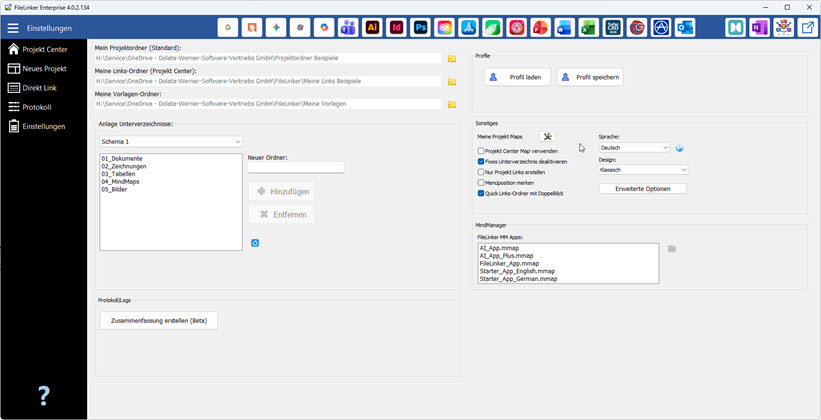Open Microsoft Copilot from the toolbar
Viewport: 821px width, 420px height.
click(x=324, y=28)
